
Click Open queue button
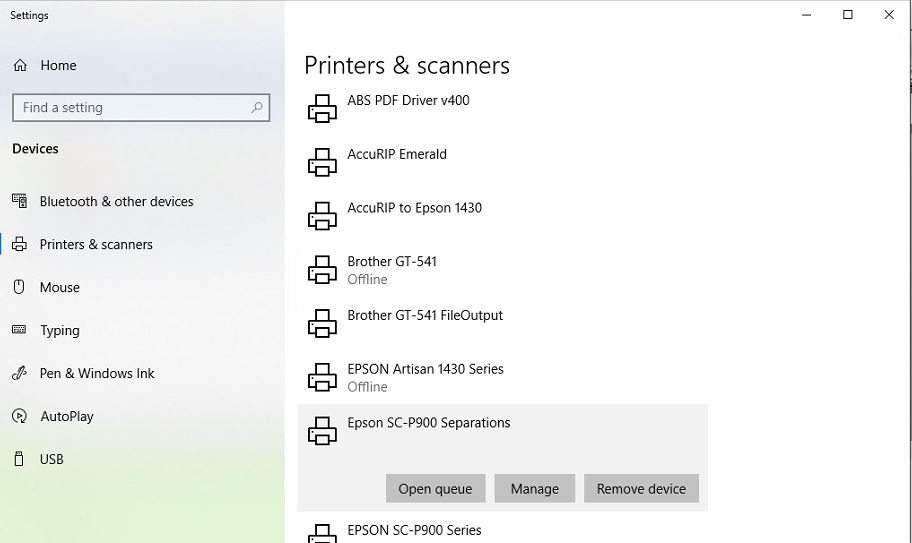(435, 488)
